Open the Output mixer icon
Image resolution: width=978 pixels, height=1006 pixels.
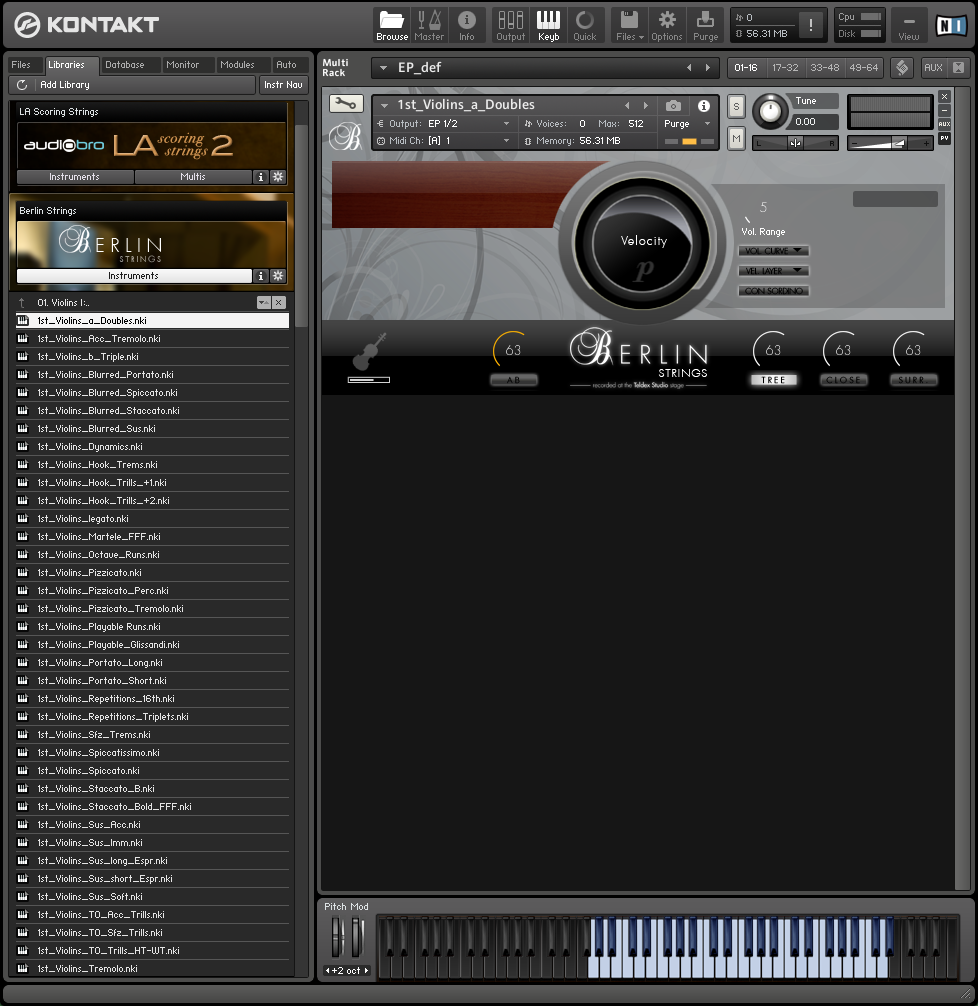[x=511, y=26]
